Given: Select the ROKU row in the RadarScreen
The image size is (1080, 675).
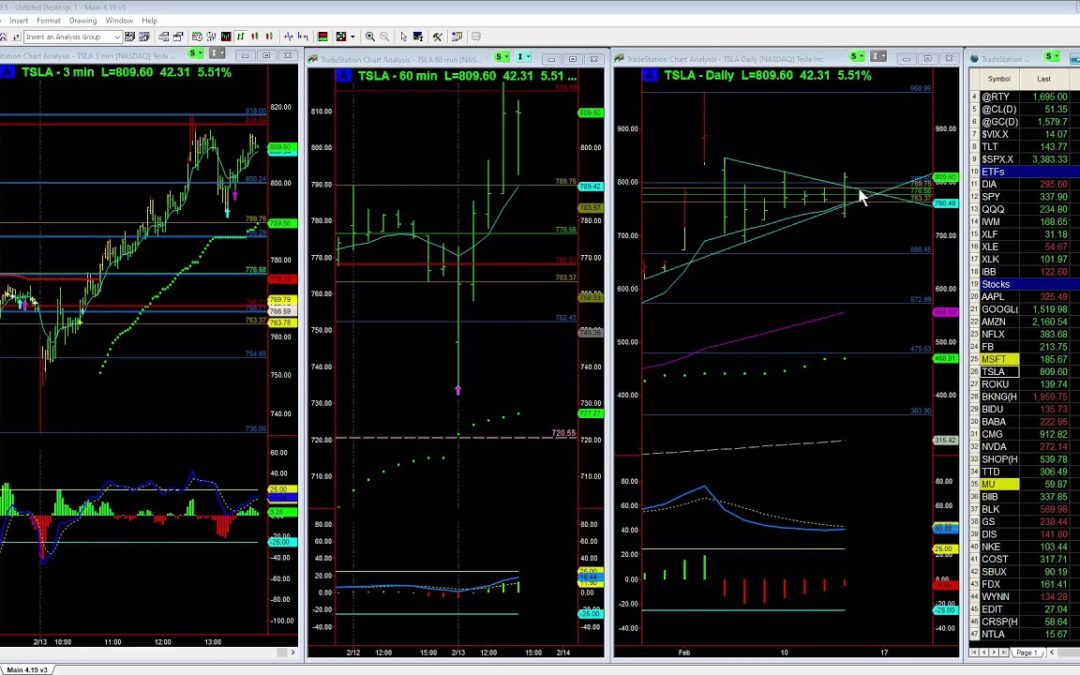Looking at the screenshot, I should click(x=1024, y=384).
